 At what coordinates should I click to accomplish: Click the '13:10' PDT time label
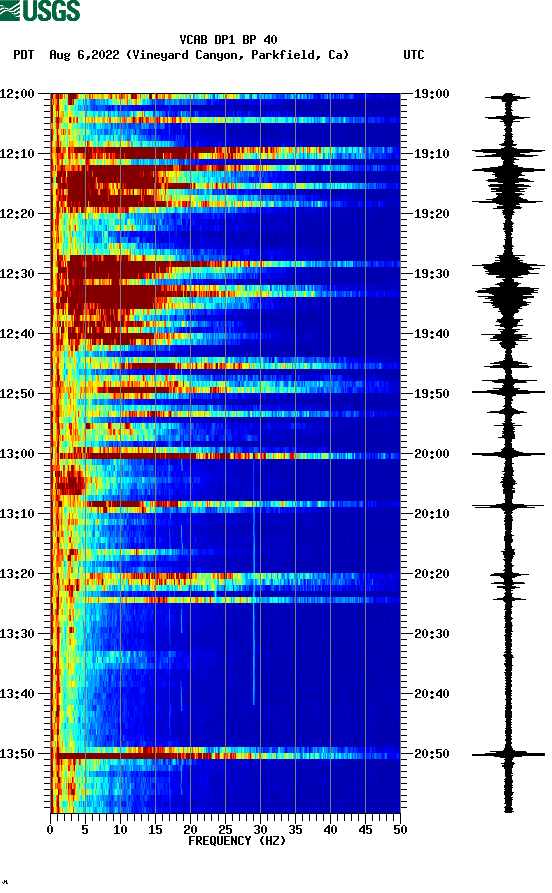[x=18, y=514]
